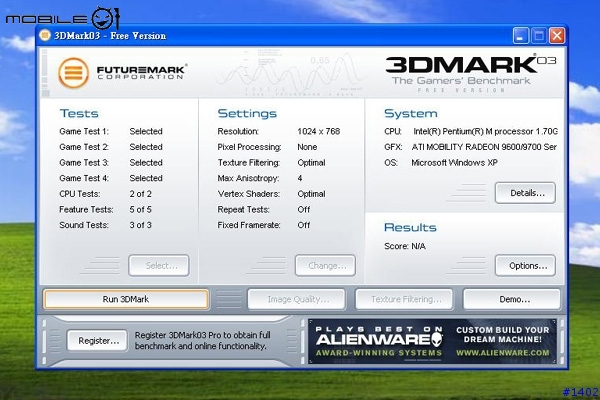Click the 'Fixed Framerate:' label
This screenshot has width=600, height=400.
click(249, 225)
